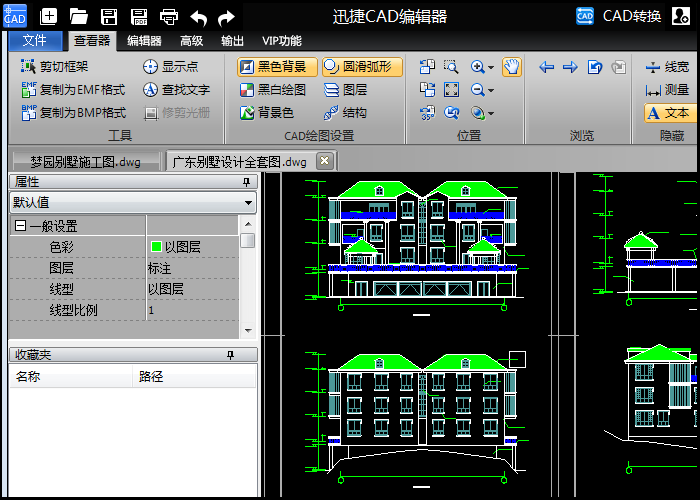This screenshot has width=700, height=500.
Task: Toggle the 文本 text visibility button
Action: pyautogui.click(x=669, y=113)
